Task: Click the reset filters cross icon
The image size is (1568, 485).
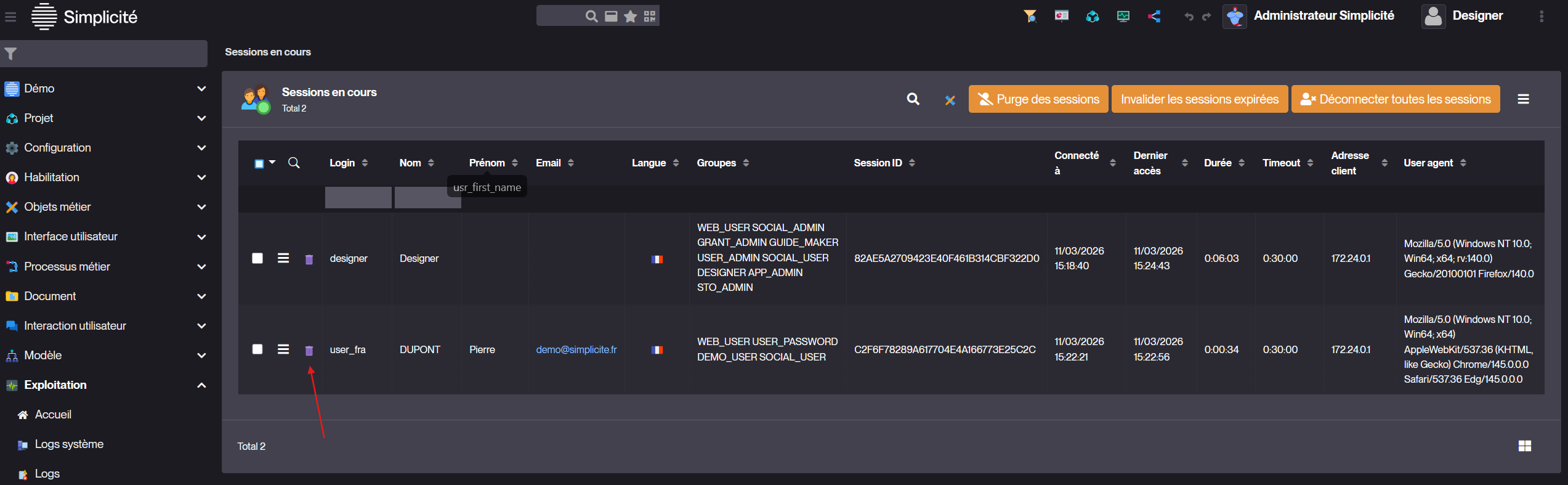Action: [x=950, y=100]
